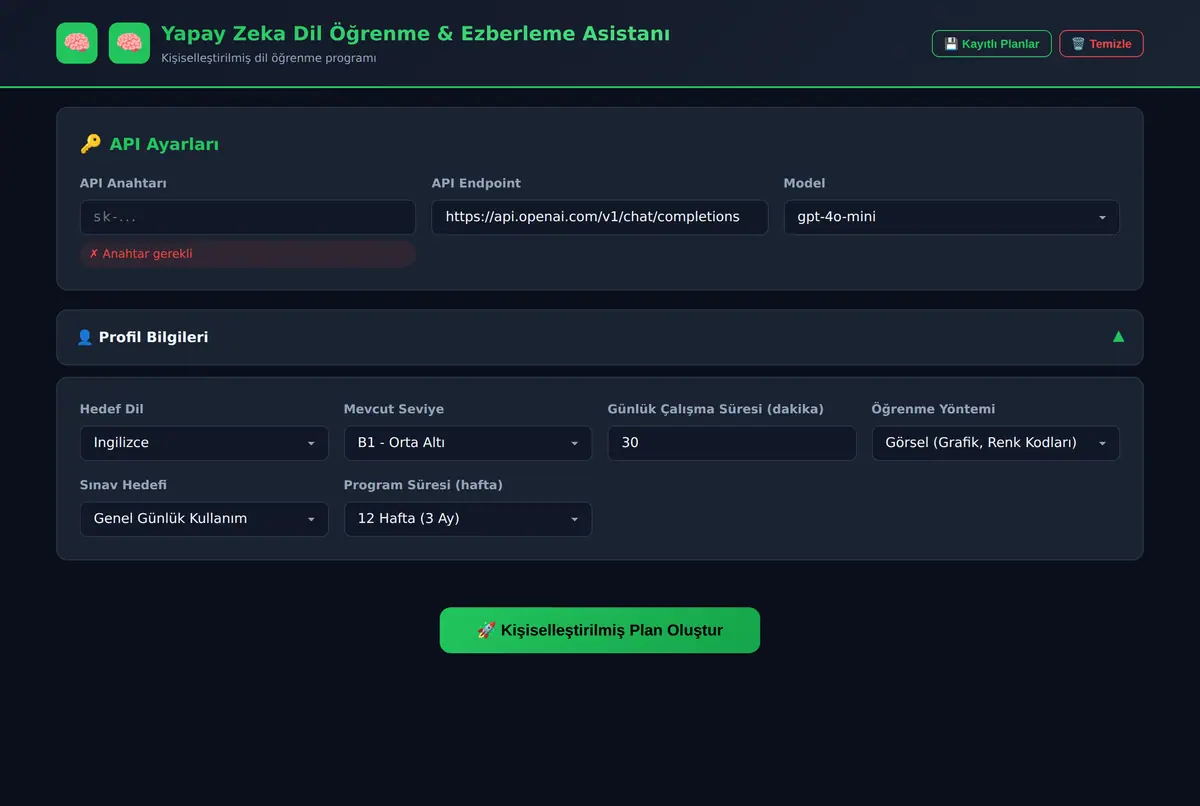Image resolution: width=1200 pixels, height=806 pixels.
Task: Expand the Mevcut Seviye dropdown
Action: click(x=468, y=443)
